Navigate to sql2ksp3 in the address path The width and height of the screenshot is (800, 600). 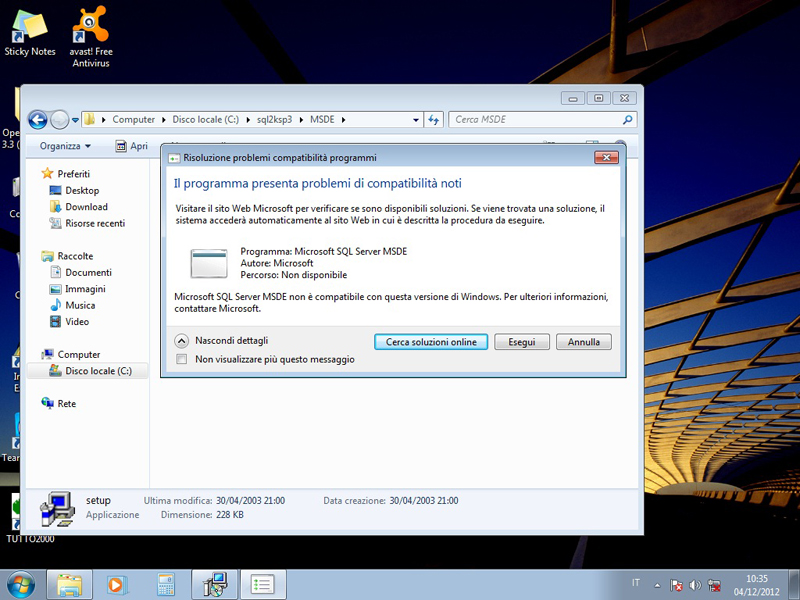[x=274, y=119]
